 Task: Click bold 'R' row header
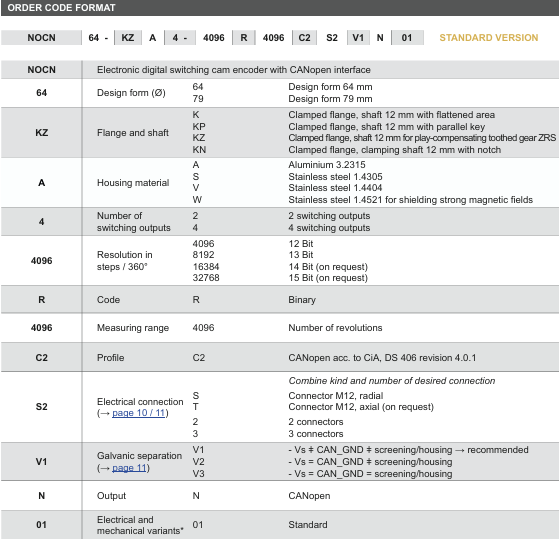[41, 300]
